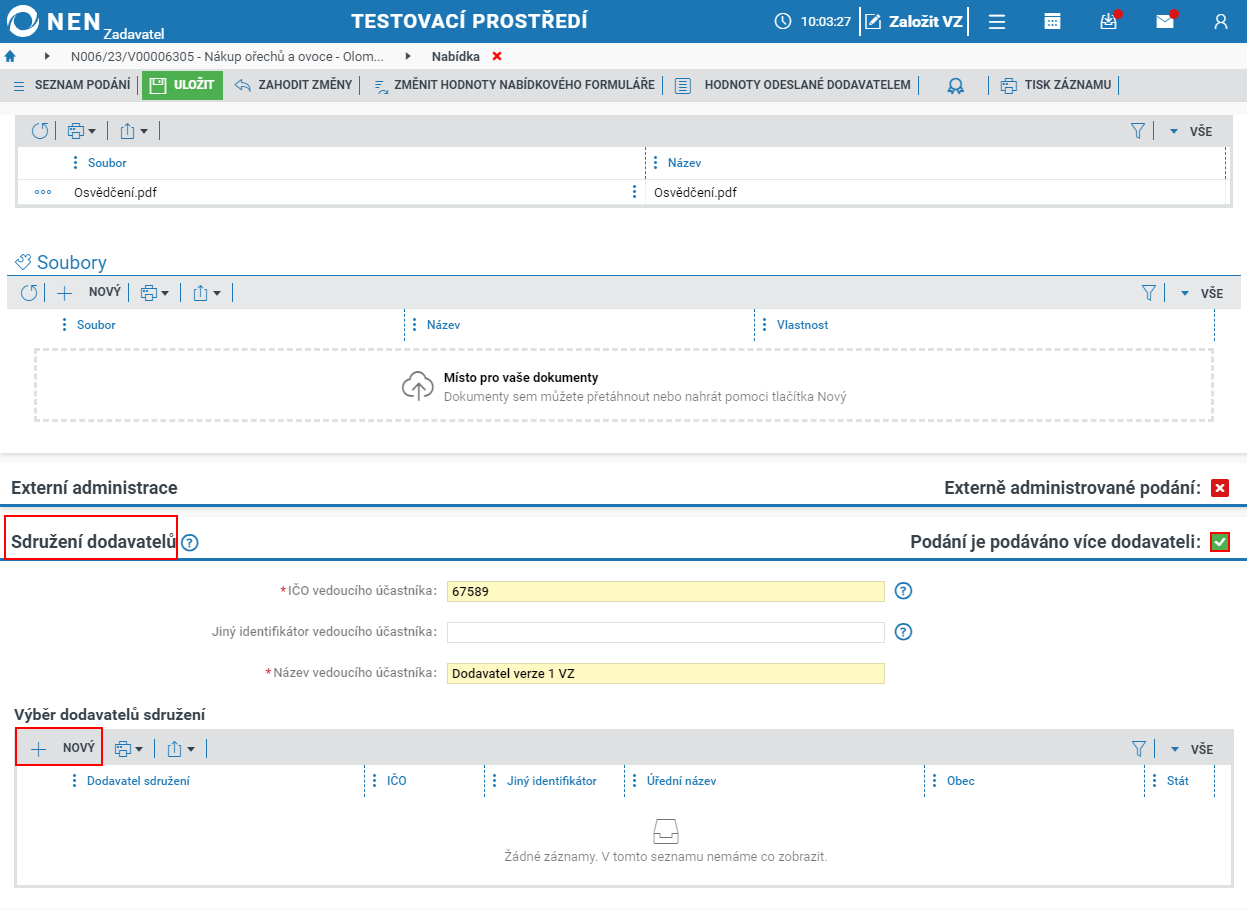The width and height of the screenshot is (1247, 910).
Task: Open filter for the top file list
Action: [x=1137, y=131]
